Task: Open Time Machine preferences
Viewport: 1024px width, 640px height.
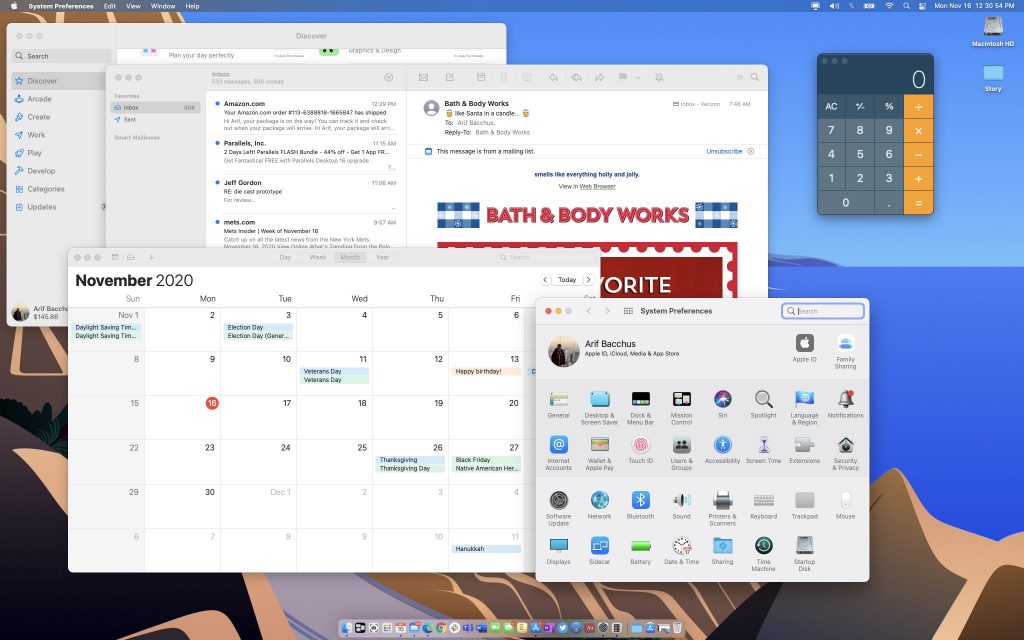Action: tap(763, 554)
